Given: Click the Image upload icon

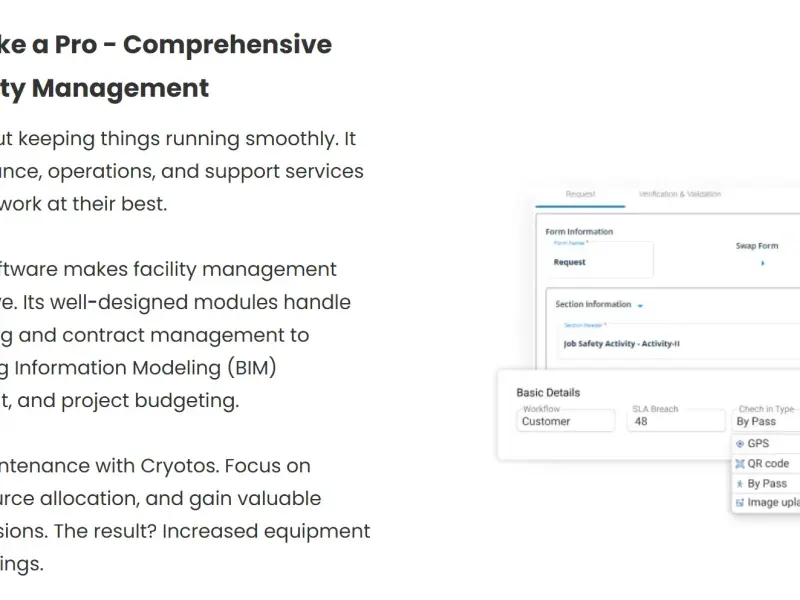Looking at the screenshot, I should (x=740, y=503).
